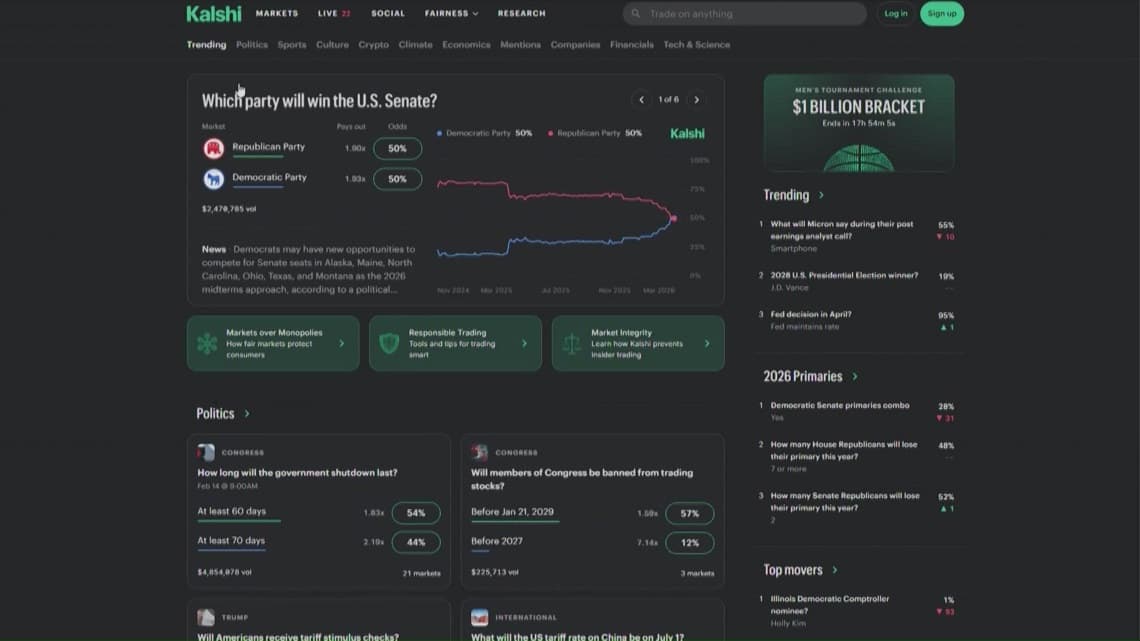Click the Markets over Monopolies snowflake icon
This screenshot has height=641, width=1140.
(207, 343)
